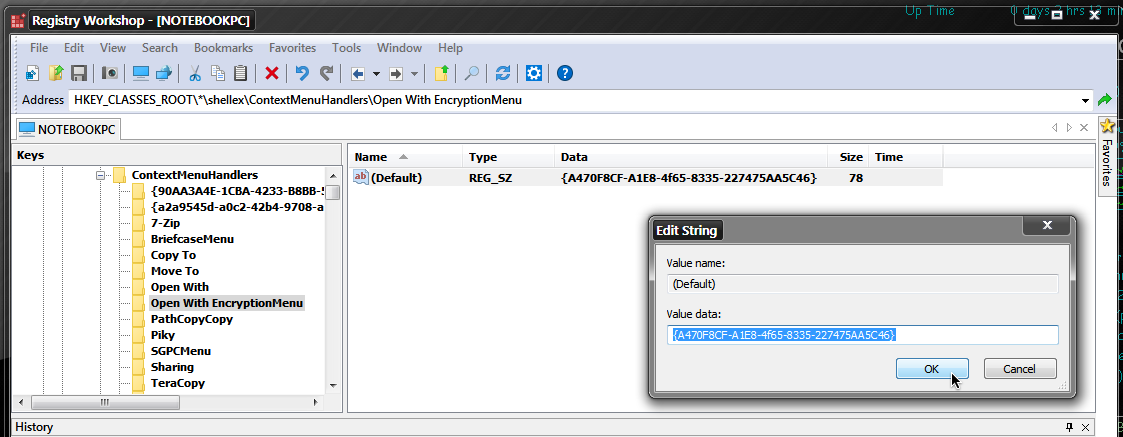Click the blue Help question icon
Viewport: 1123px width, 437px height.
(564, 73)
